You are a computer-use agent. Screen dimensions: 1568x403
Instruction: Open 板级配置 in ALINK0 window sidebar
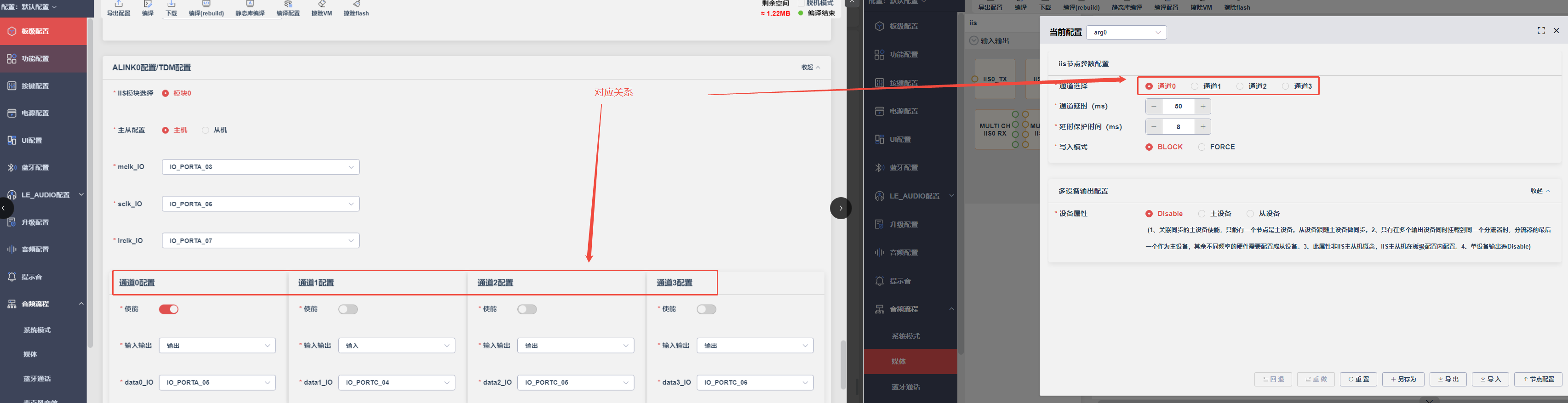pyautogui.click(x=43, y=31)
